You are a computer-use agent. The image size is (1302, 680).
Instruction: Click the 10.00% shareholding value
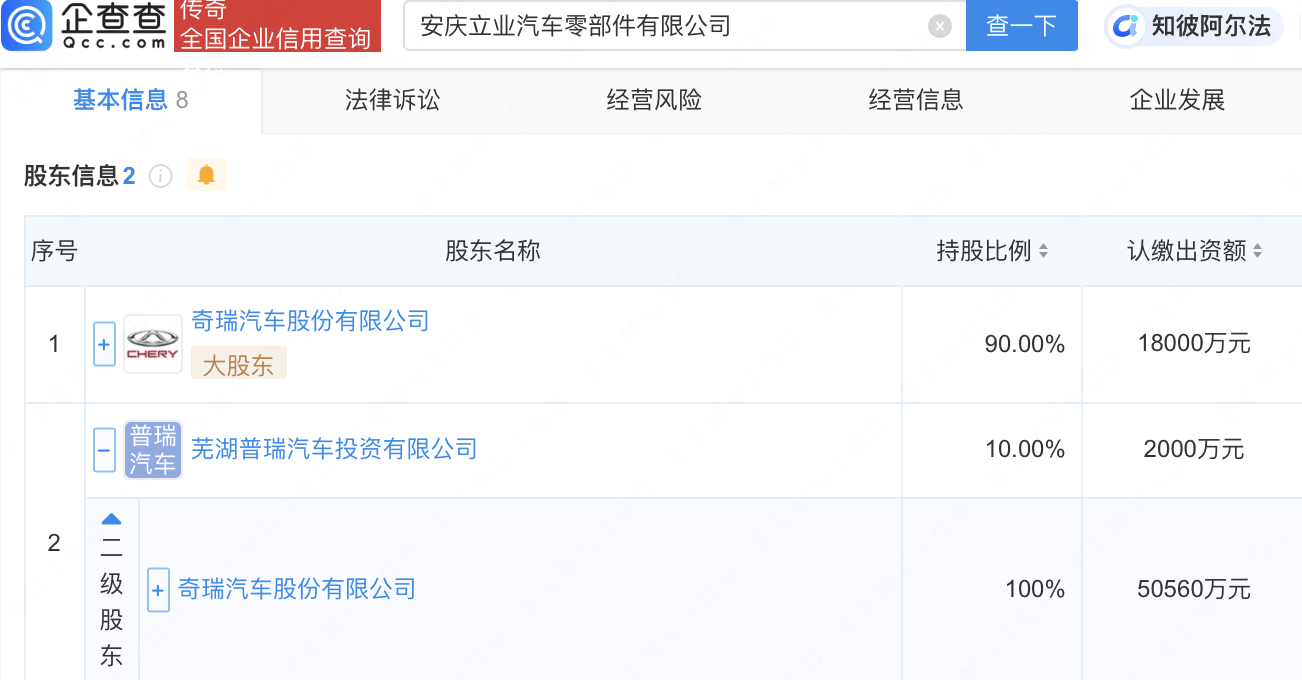click(x=1025, y=450)
